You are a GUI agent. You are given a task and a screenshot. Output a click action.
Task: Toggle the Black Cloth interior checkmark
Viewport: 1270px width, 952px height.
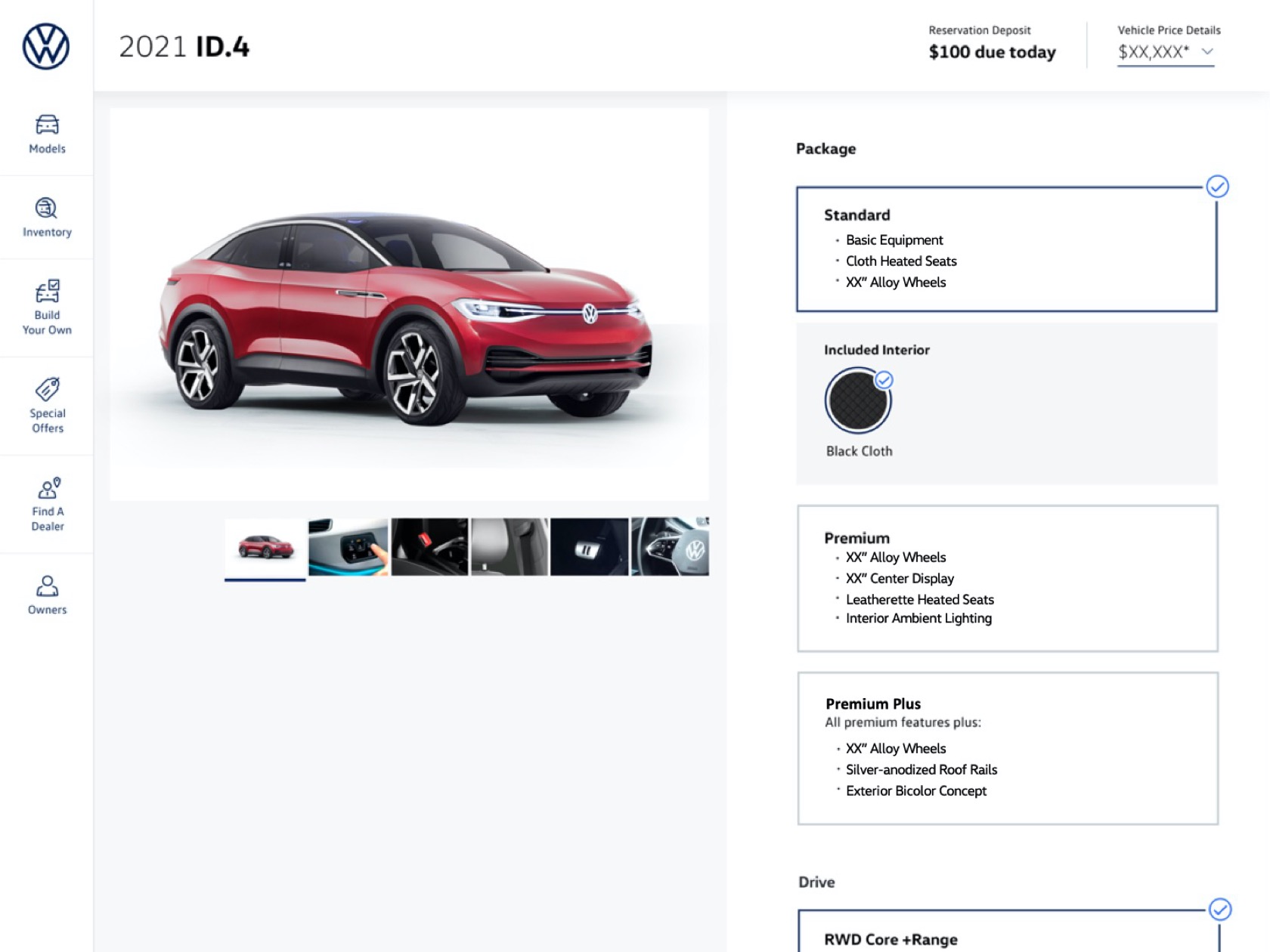pos(884,380)
